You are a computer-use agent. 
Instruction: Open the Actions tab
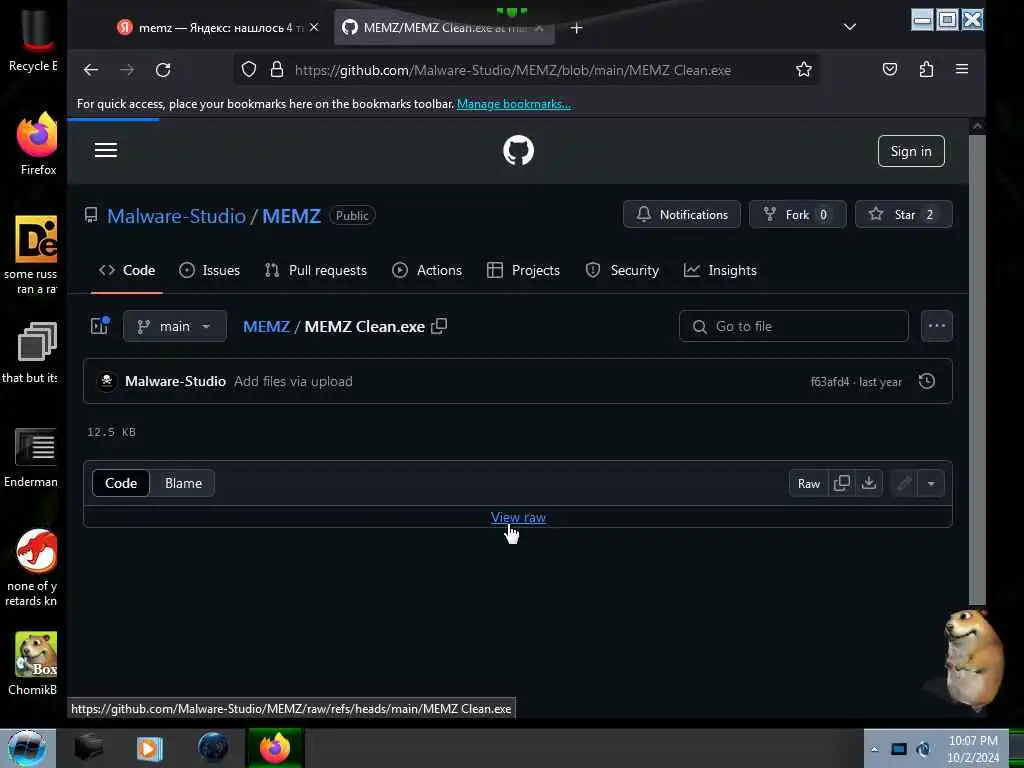click(427, 270)
